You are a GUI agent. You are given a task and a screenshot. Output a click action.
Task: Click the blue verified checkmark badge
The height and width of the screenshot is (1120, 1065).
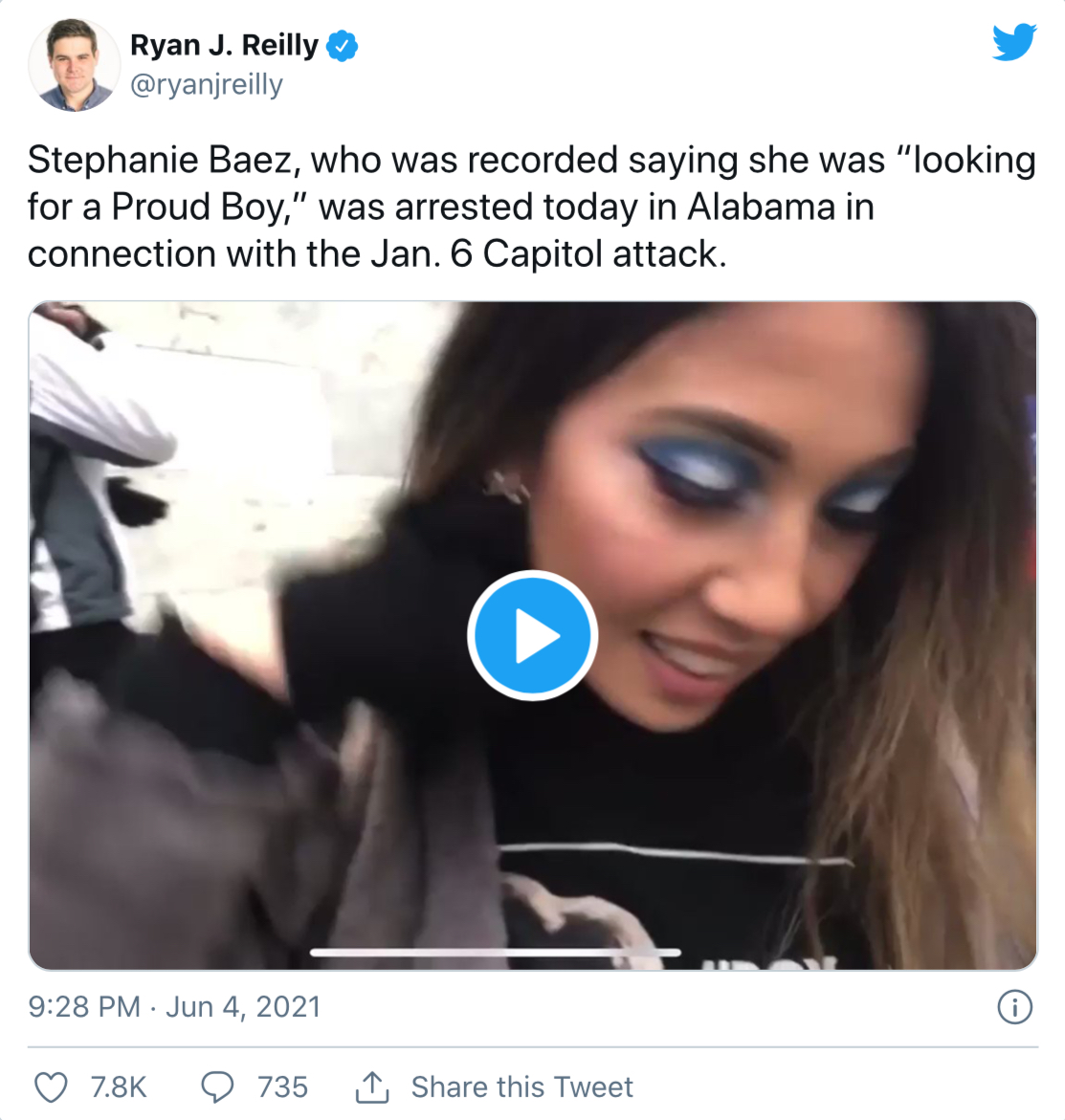[343, 46]
